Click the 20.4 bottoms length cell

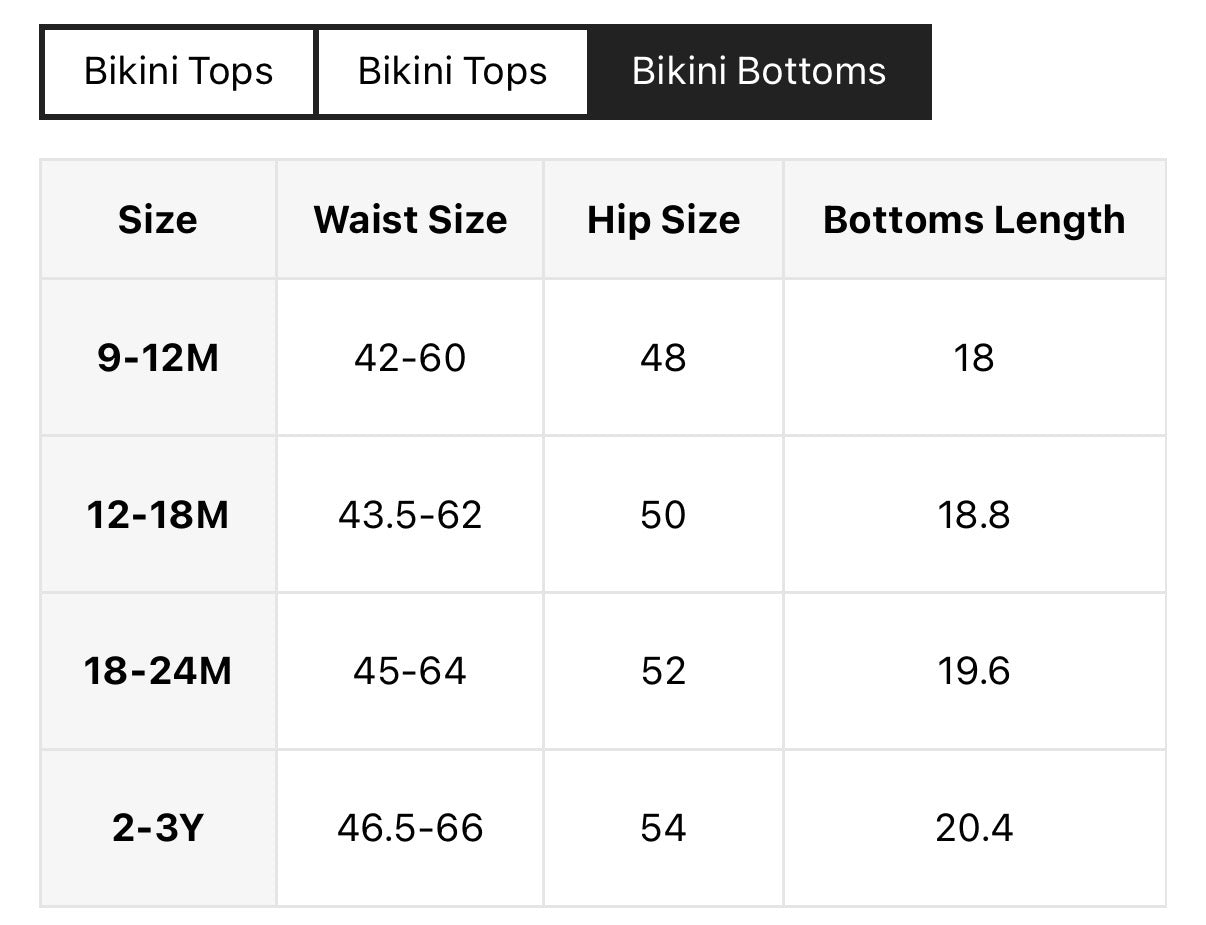(x=974, y=828)
